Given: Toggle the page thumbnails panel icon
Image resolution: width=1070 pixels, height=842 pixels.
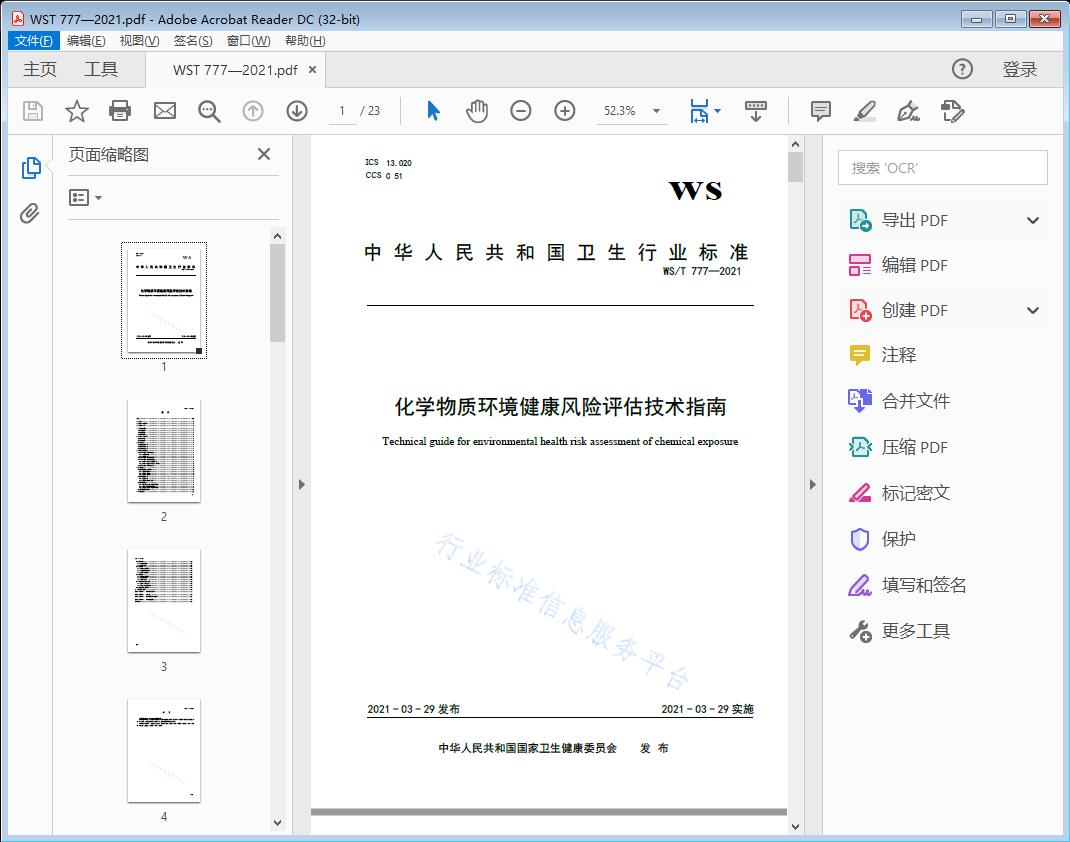Looking at the screenshot, I should [x=30, y=168].
